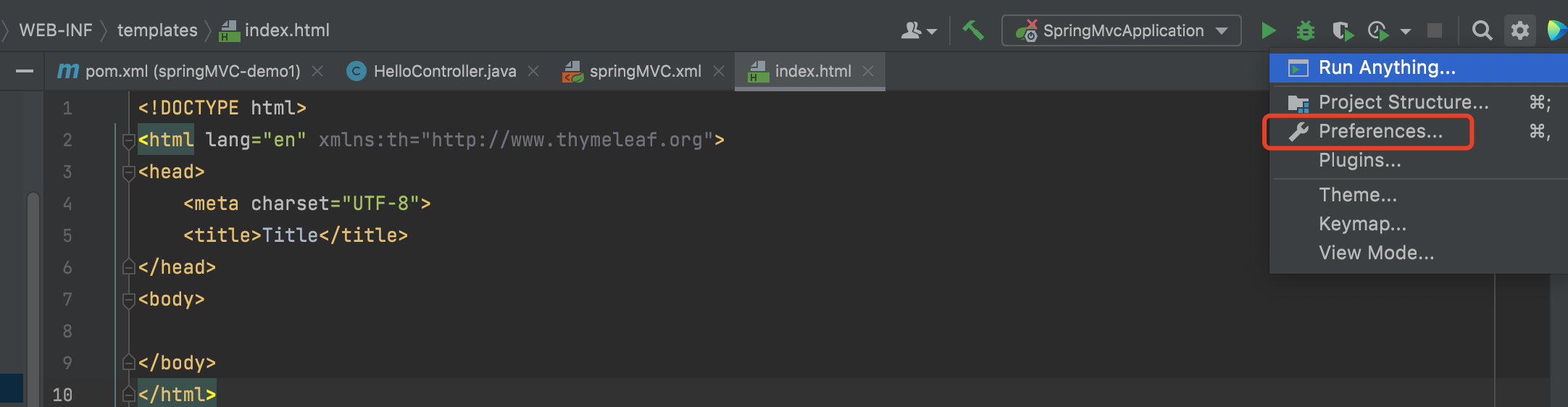The image size is (1568, 407).
Task: Switch to HelloController.java tab
Action: (x=443, y=71)
